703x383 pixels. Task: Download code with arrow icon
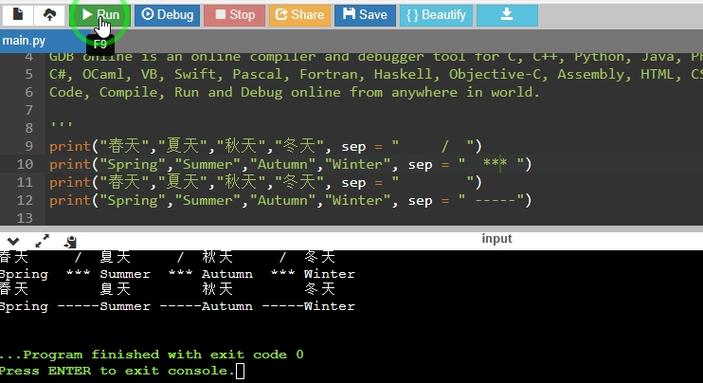tap(507, 15)
